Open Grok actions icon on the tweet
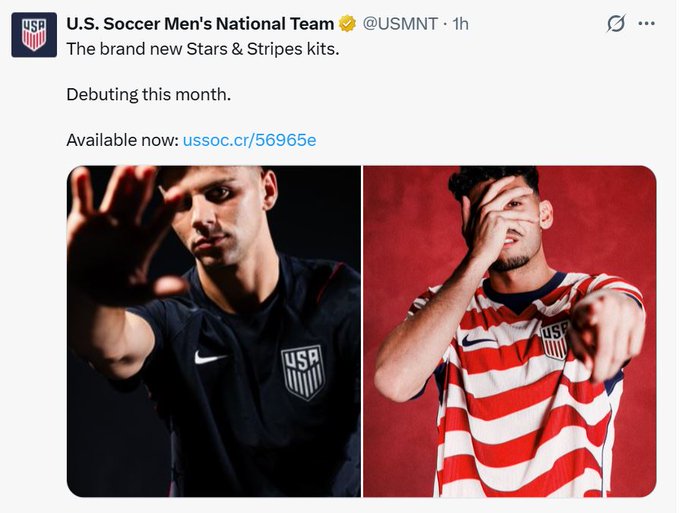The image size is (680, 513). (617, 23)
